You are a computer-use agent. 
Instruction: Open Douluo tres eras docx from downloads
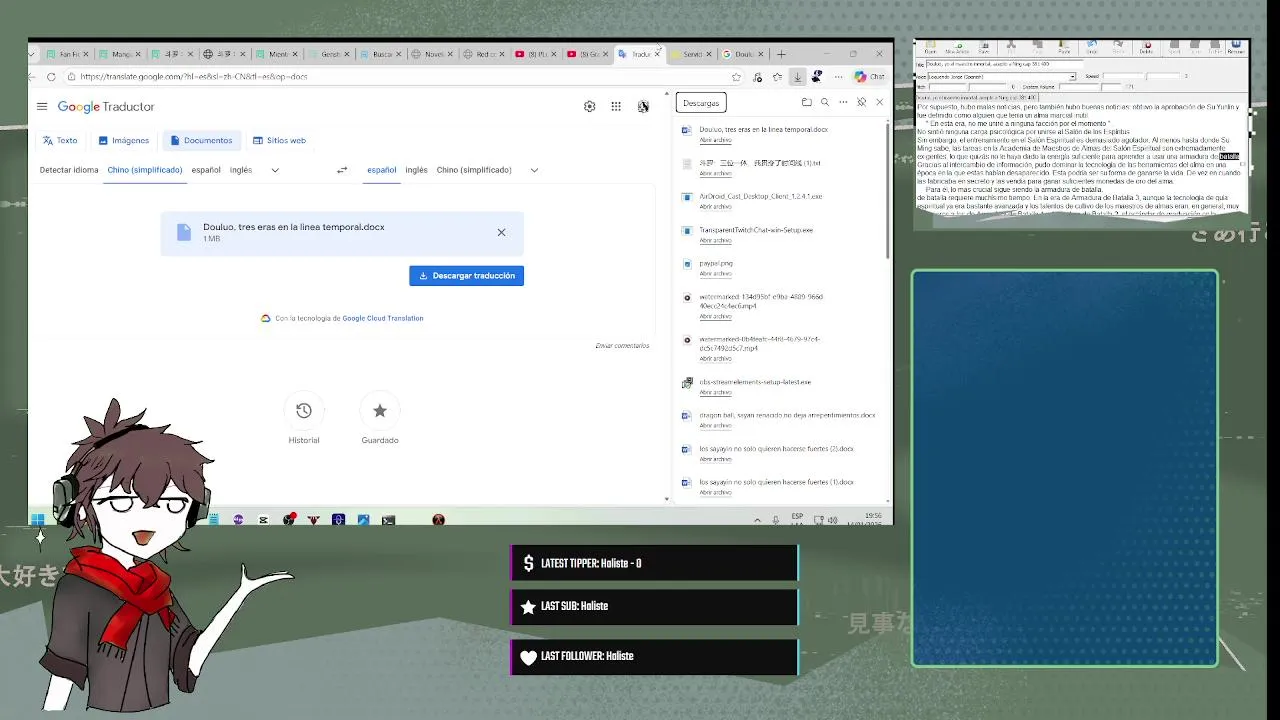763,129
